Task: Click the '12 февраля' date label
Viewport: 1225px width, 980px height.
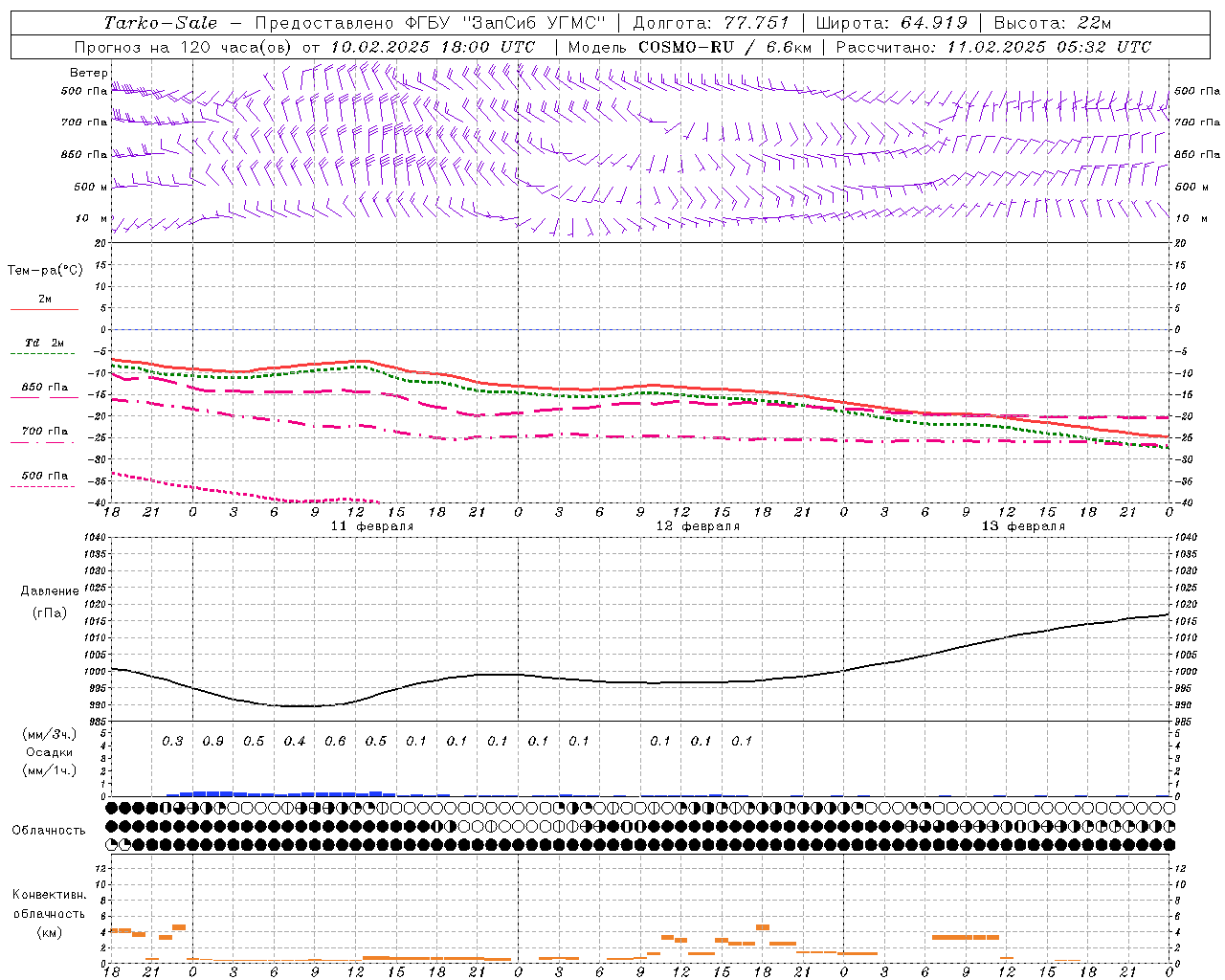Action: point(698,526)
